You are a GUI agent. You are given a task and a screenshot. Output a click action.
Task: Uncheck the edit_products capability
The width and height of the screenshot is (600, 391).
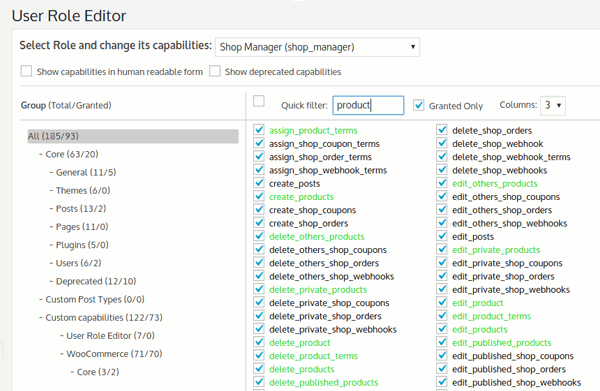pyautogui.click(x=442, y=329)
